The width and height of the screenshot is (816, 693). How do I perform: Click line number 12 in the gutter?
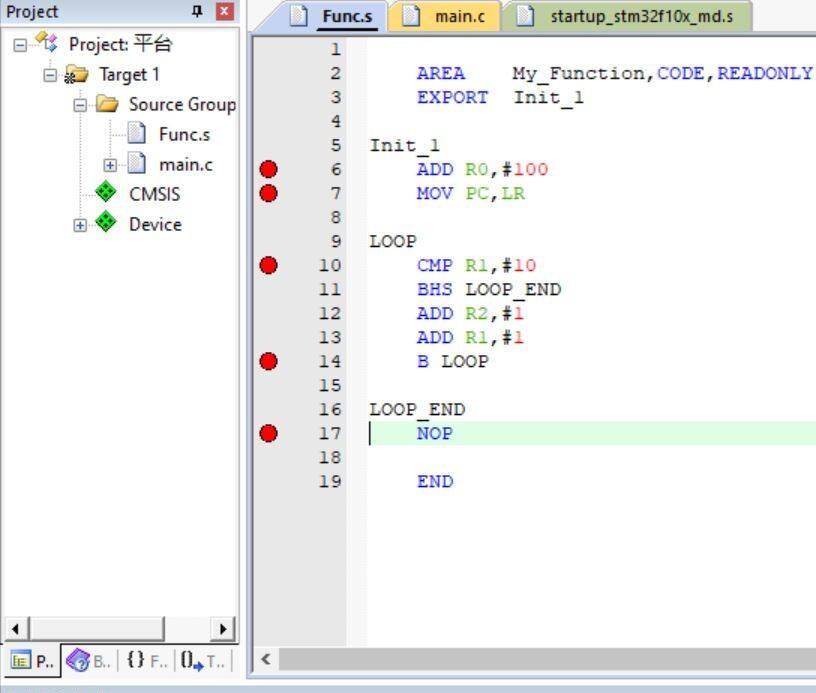click(330, 314)
